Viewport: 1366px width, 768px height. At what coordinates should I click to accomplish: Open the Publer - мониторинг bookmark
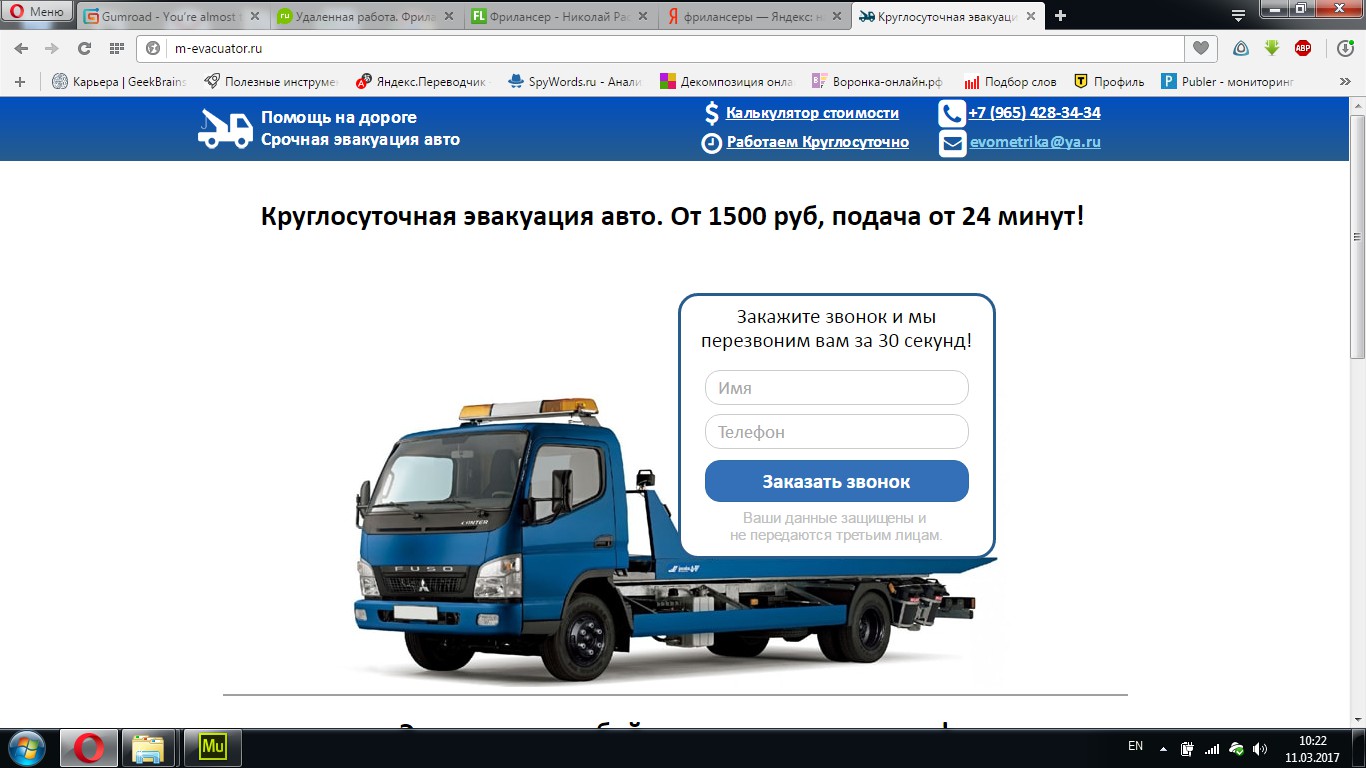[1228, 82]
